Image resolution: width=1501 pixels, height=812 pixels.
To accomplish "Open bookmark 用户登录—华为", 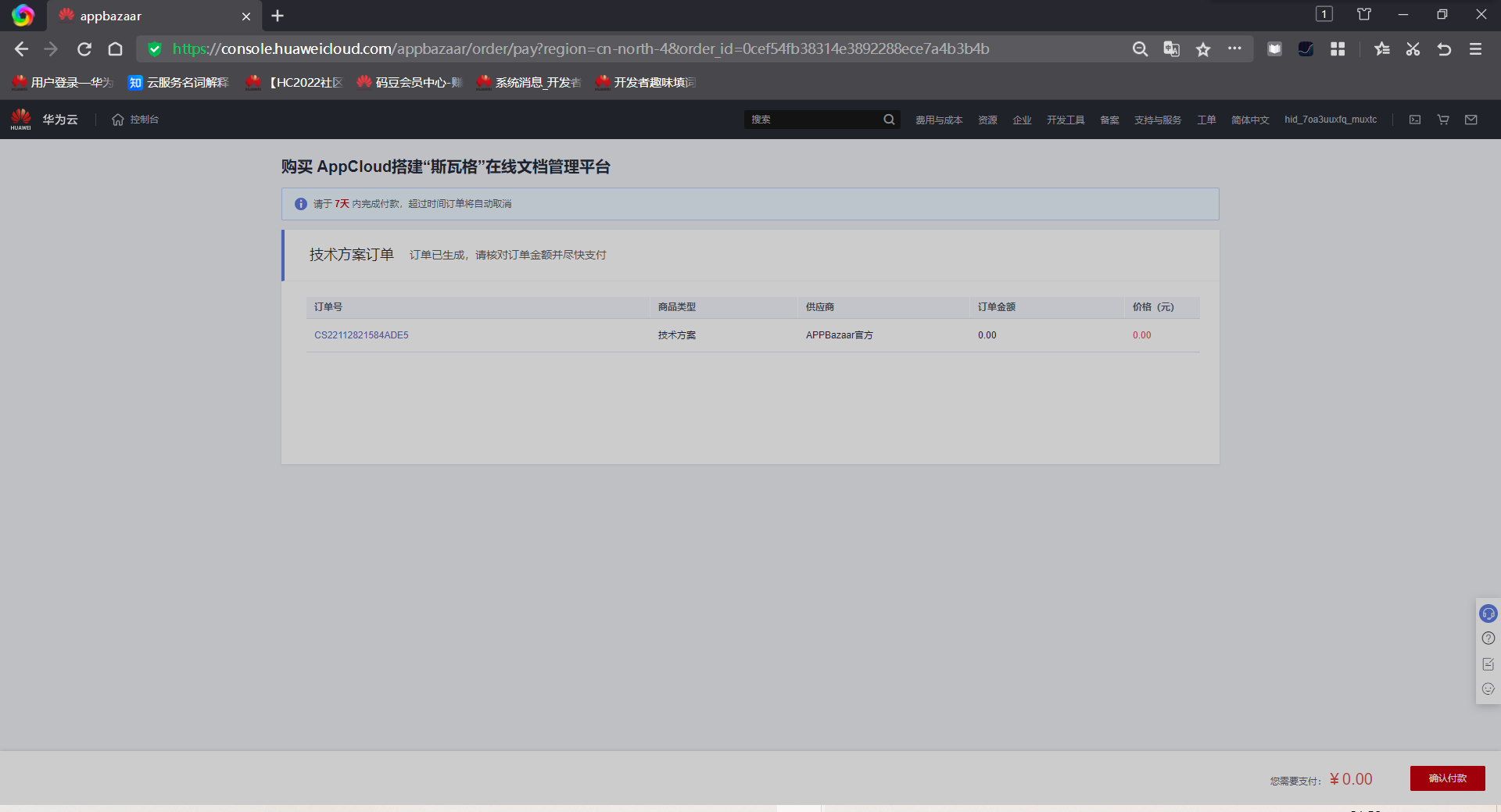I will click(x=63, y=82).
